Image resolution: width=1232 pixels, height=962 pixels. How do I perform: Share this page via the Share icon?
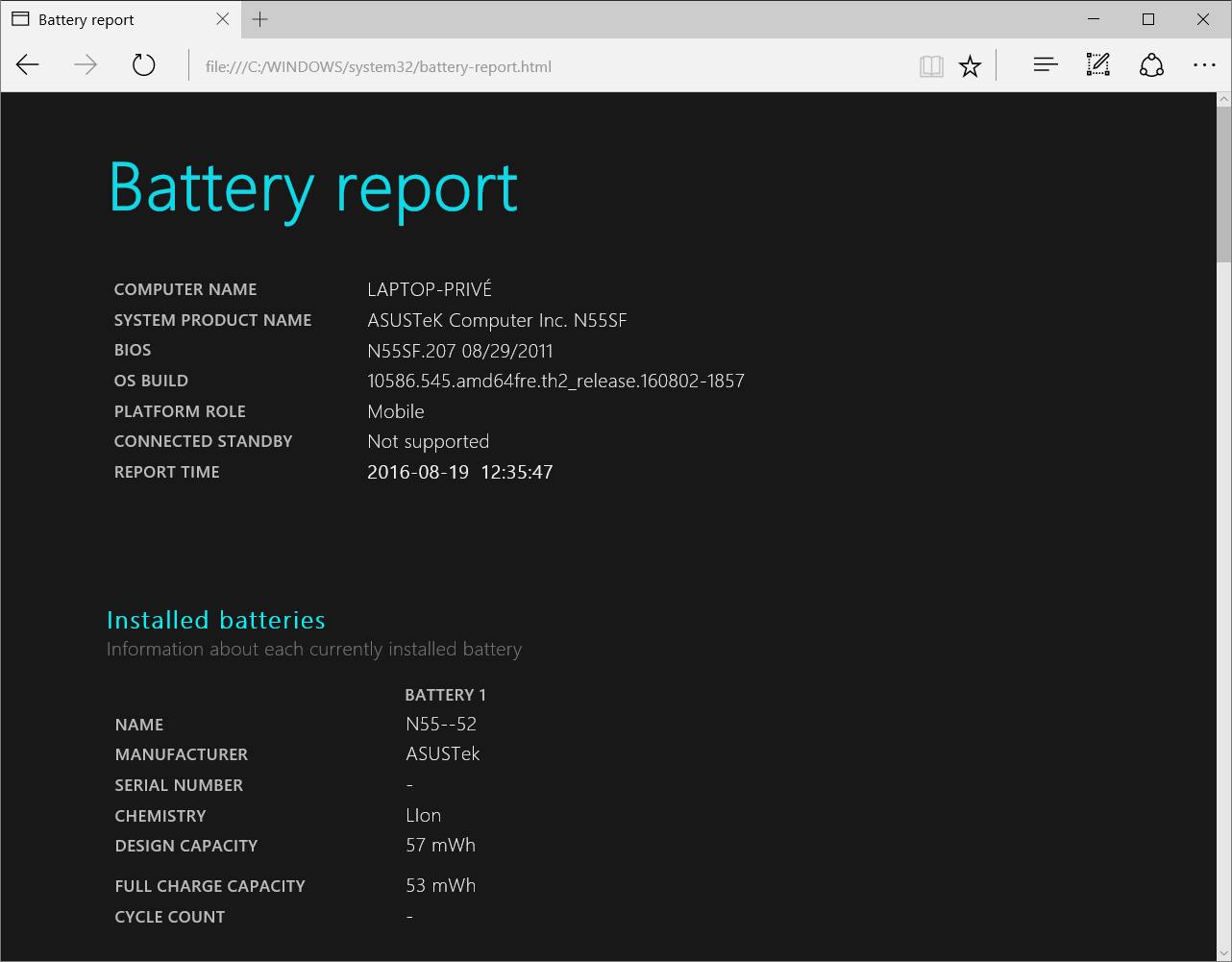pyautogui.click(x=1151, y=65)
